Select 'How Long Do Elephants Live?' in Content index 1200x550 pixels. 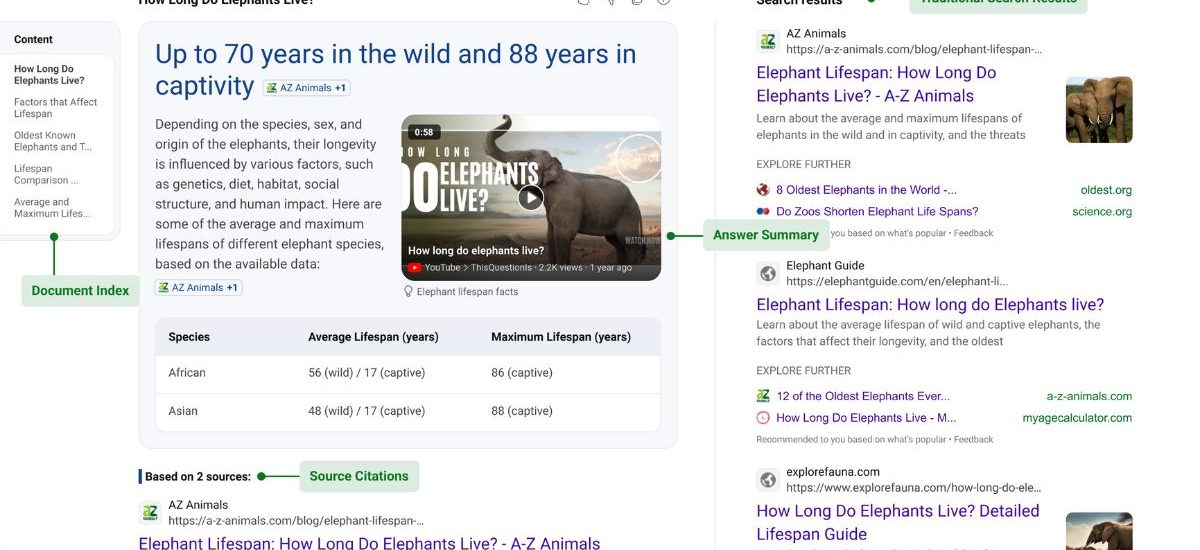50,75
